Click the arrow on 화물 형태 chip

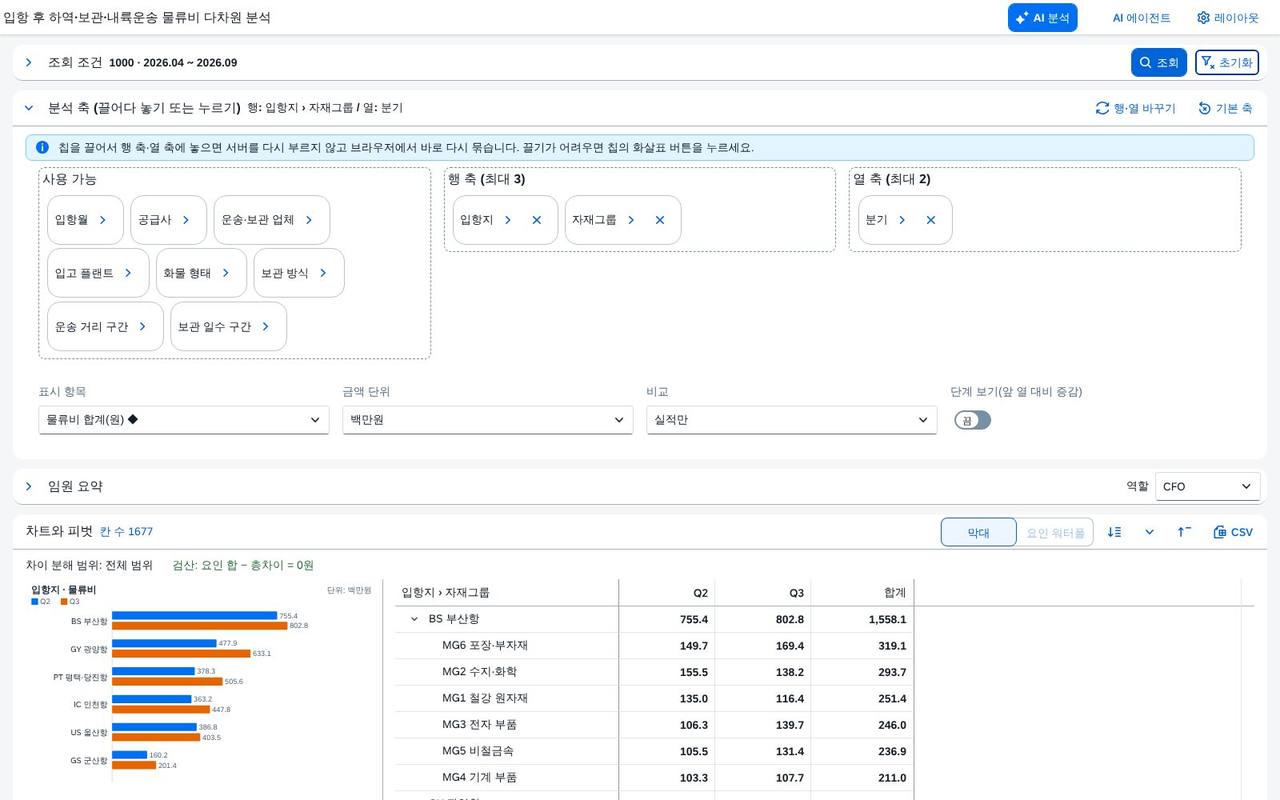pyautogui.click(x=226, y=273)
